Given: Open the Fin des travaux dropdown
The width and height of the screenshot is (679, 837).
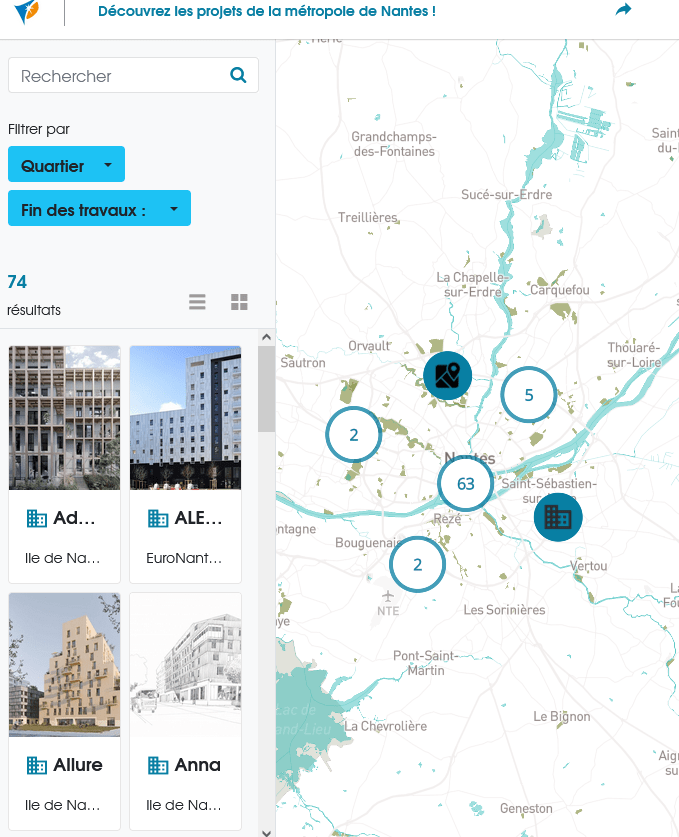Looking at the screenshot, I should click(99, 208).
